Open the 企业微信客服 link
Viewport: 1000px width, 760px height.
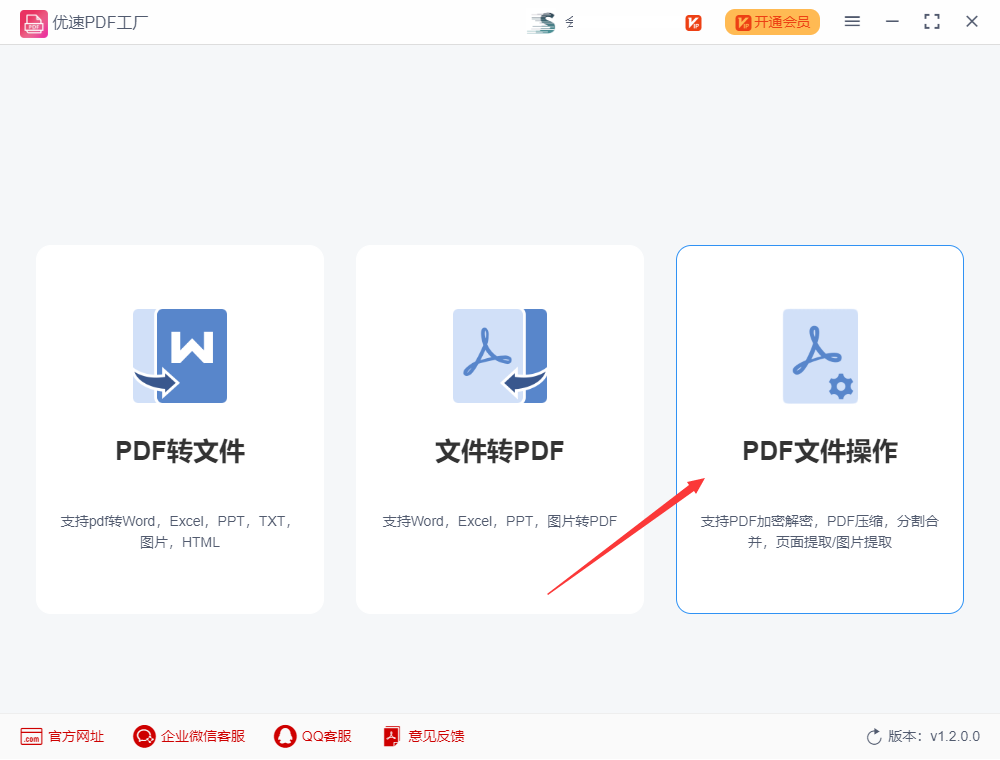click(203, 736)
